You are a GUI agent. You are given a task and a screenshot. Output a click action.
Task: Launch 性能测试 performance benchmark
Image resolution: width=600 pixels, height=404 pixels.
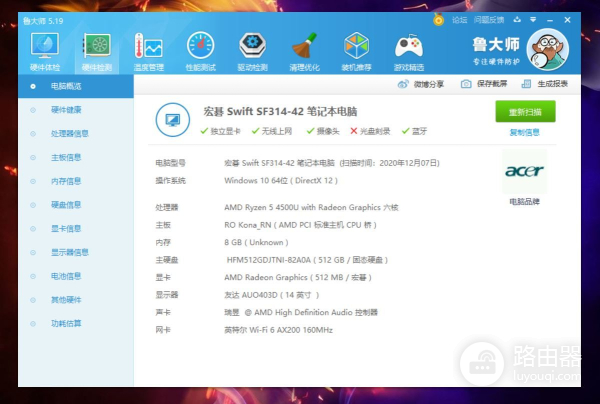point(200,47)
